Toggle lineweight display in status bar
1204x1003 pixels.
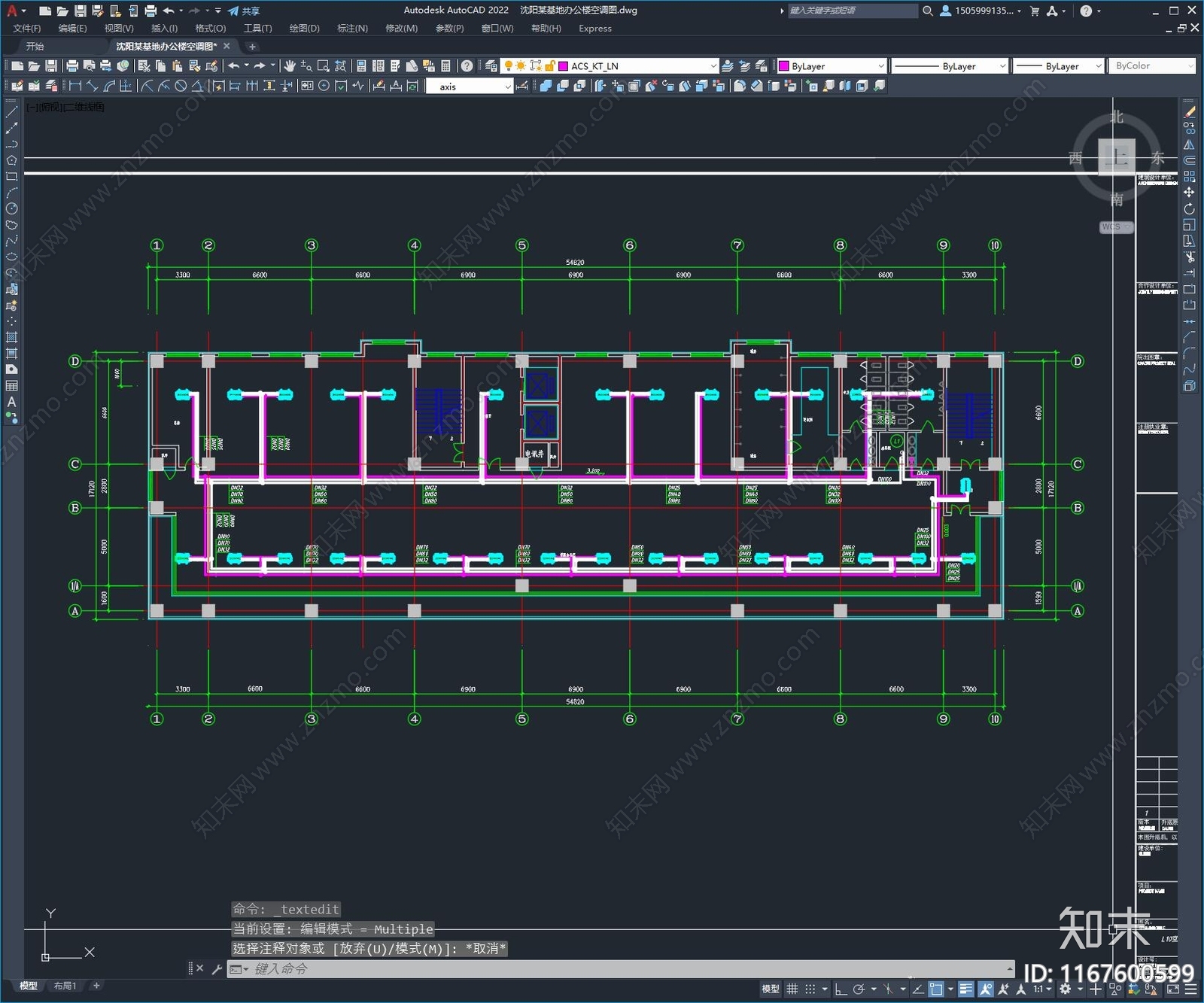[966, 989]
